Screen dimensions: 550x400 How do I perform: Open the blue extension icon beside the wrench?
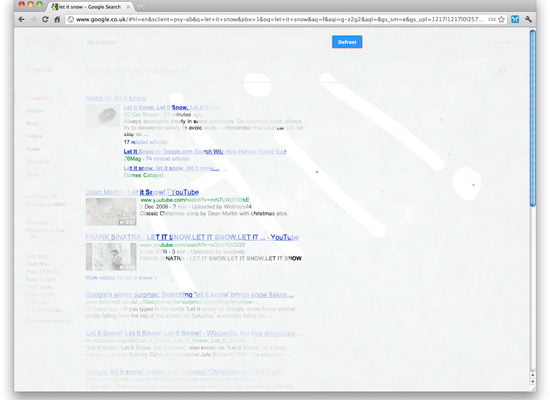point(515,20)
